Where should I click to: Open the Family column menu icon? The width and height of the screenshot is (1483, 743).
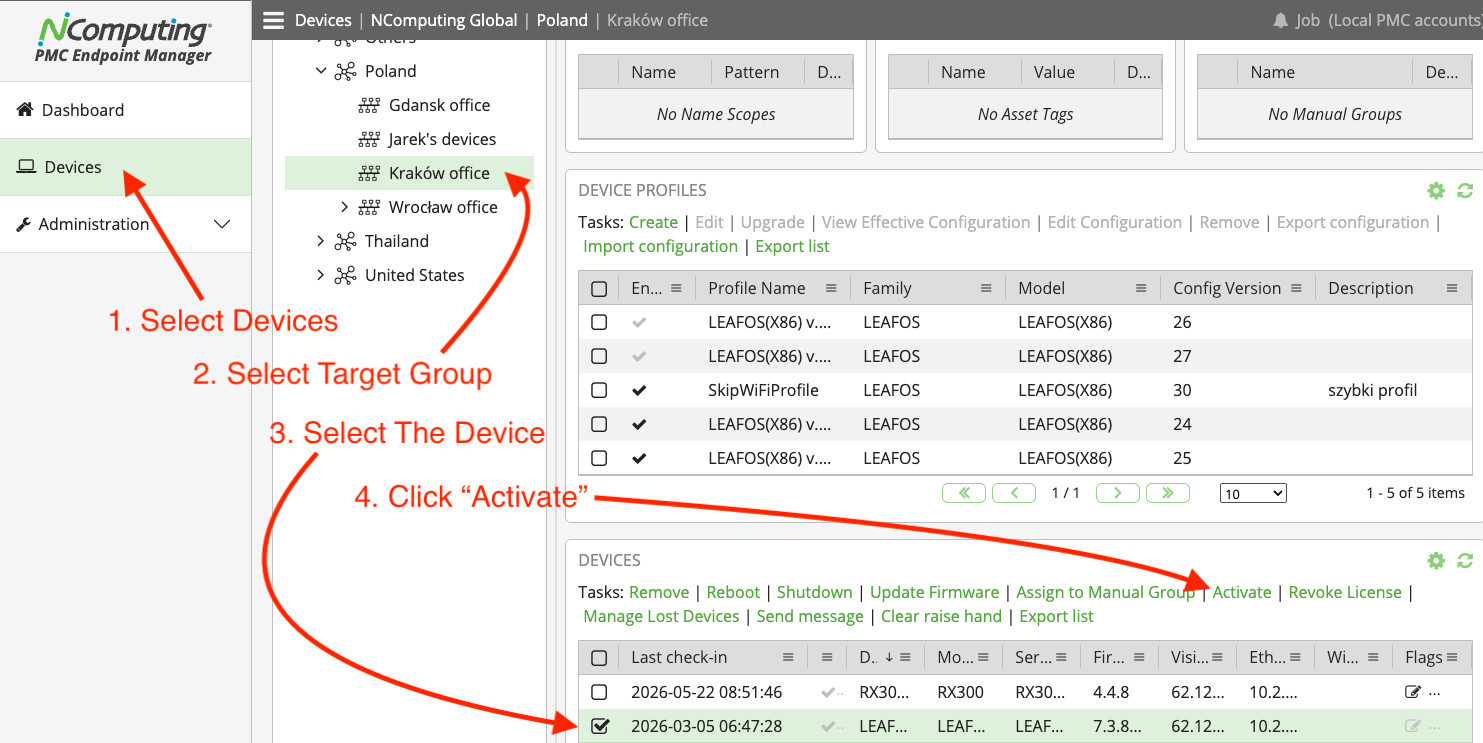[986, 288]
